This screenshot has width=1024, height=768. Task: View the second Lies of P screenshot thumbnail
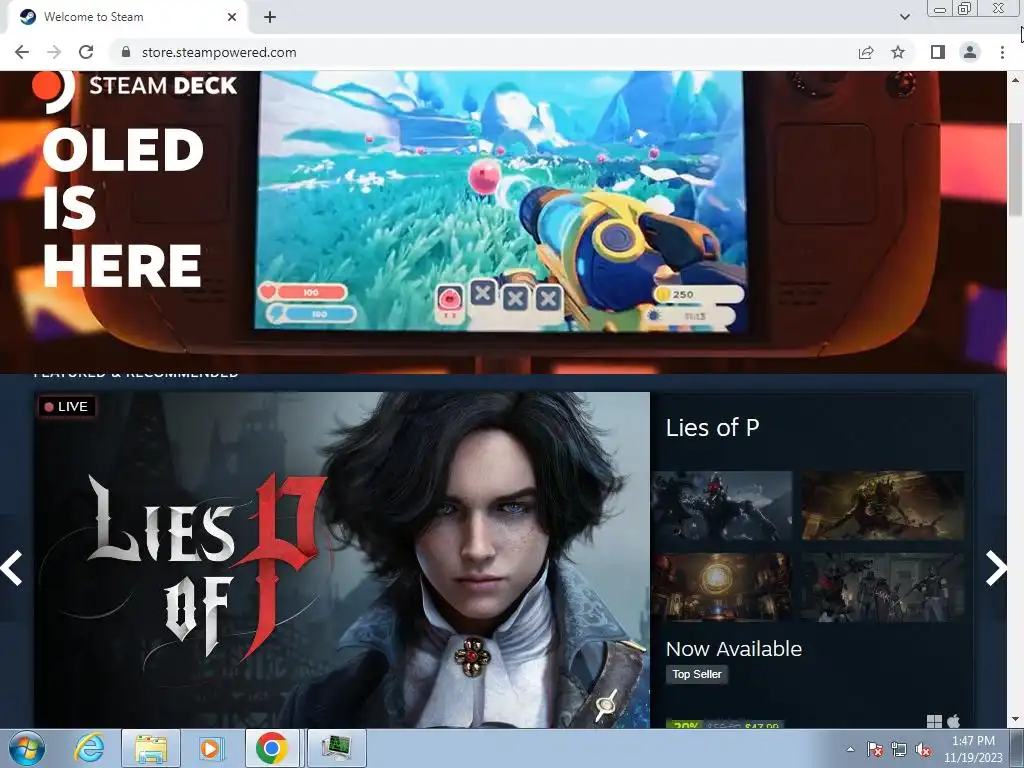click(x=883, y=506)
